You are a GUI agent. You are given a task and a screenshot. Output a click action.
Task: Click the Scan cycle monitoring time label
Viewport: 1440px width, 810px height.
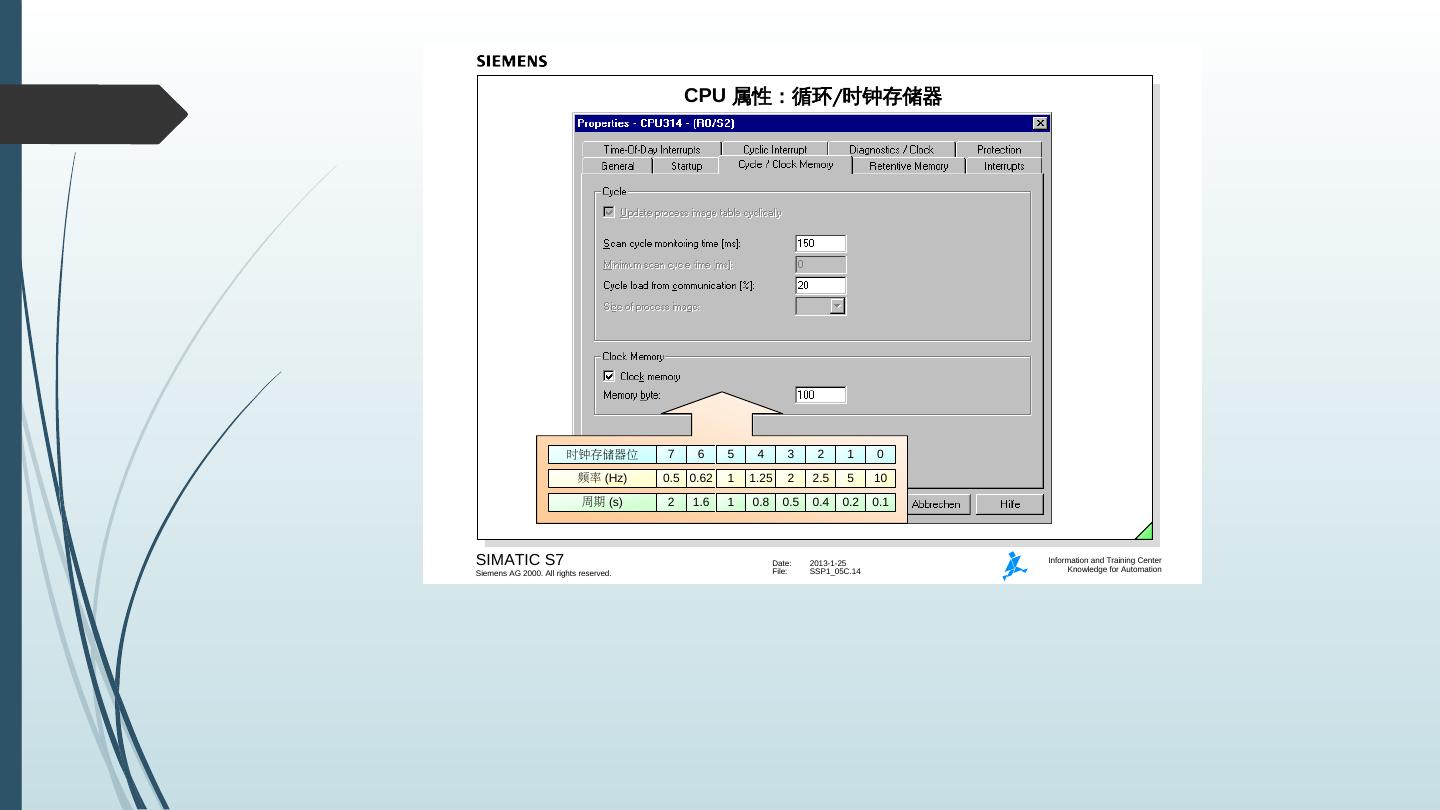672,244
